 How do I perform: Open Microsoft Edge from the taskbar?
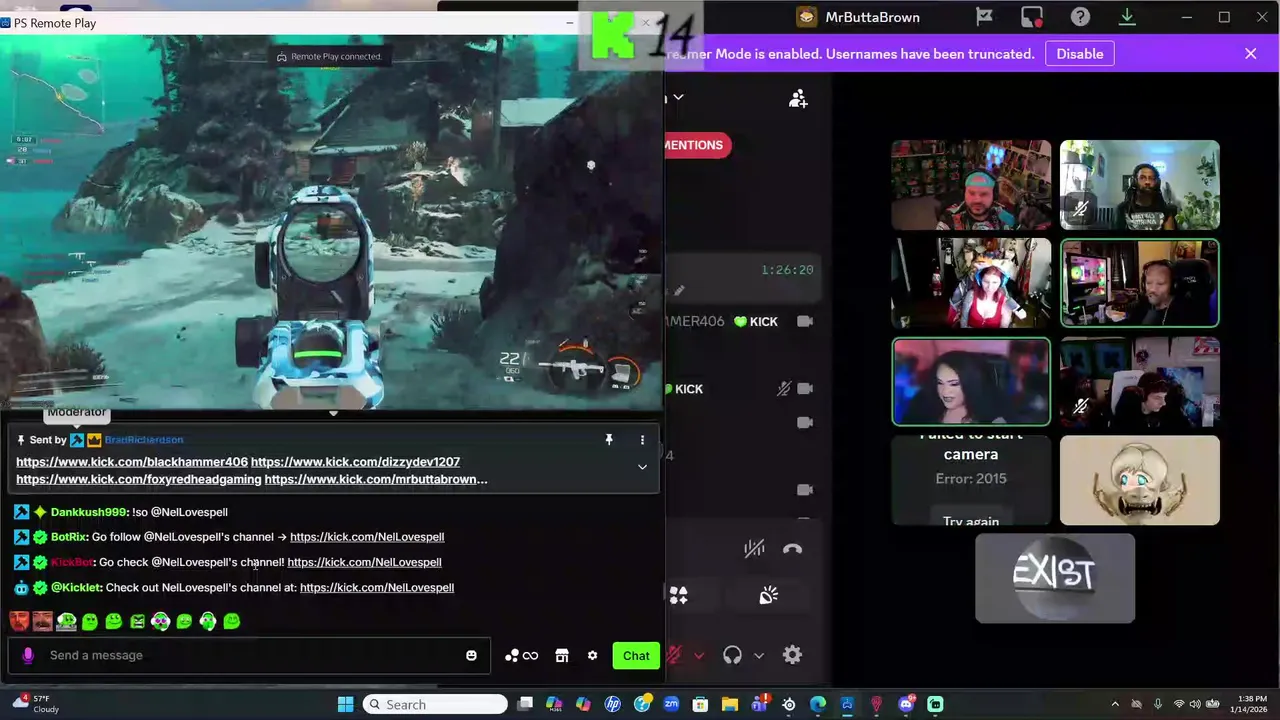[x=818, y=704]
